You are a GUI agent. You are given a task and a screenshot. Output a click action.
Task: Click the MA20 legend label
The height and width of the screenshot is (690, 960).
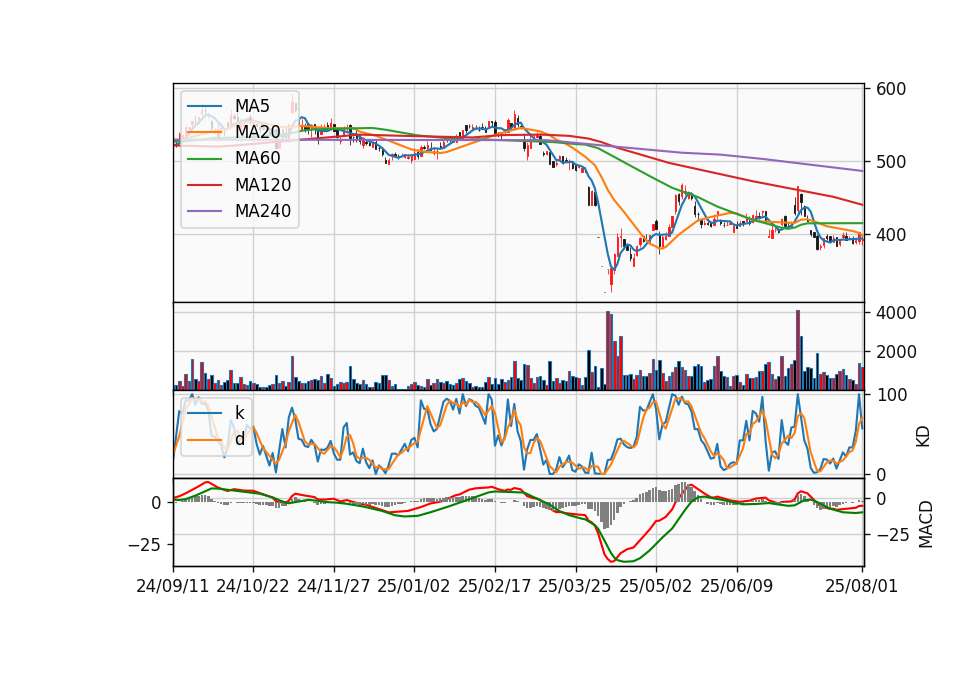257,132
